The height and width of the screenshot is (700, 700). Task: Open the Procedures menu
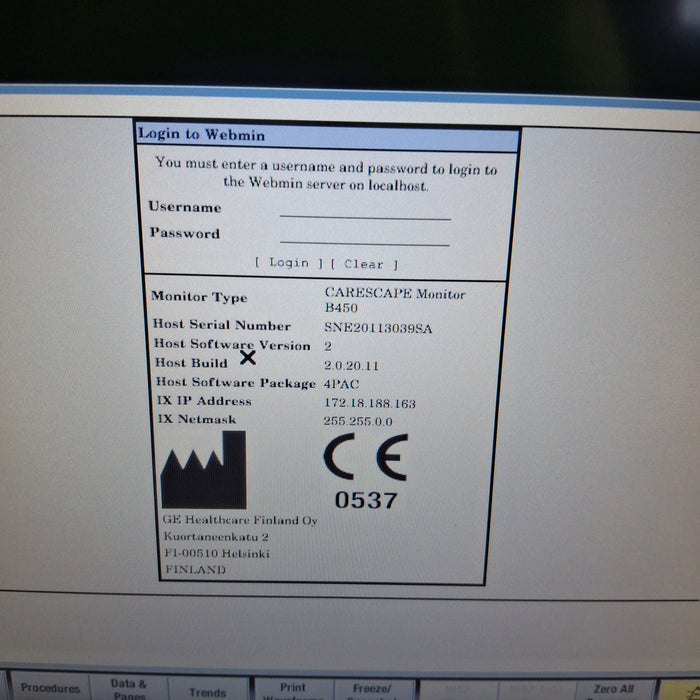(50, 688)
